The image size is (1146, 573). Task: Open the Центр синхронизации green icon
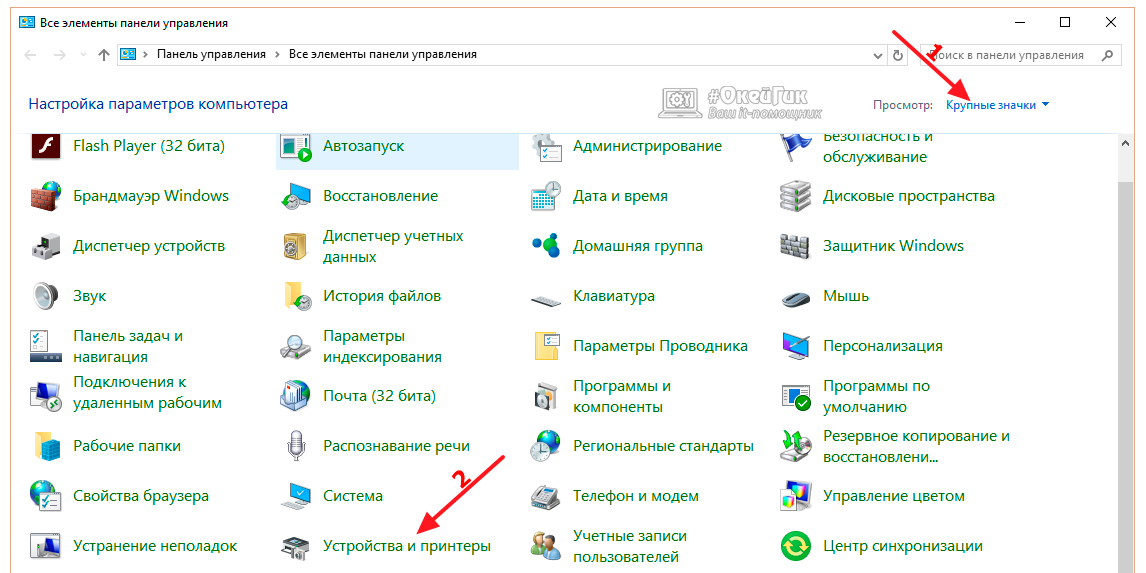point(796,546)
